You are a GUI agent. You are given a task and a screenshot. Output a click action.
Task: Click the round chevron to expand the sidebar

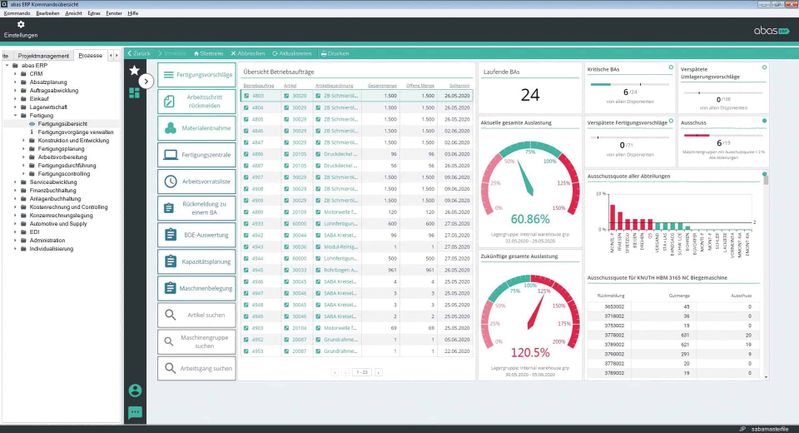146,81
